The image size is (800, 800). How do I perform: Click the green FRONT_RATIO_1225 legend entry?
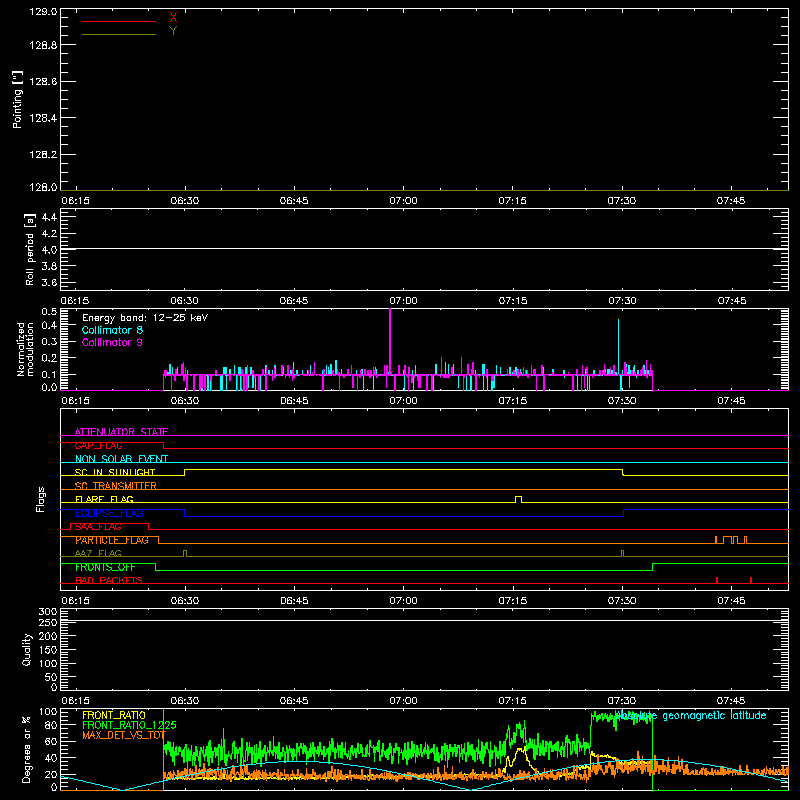click(x=129, y=725)
